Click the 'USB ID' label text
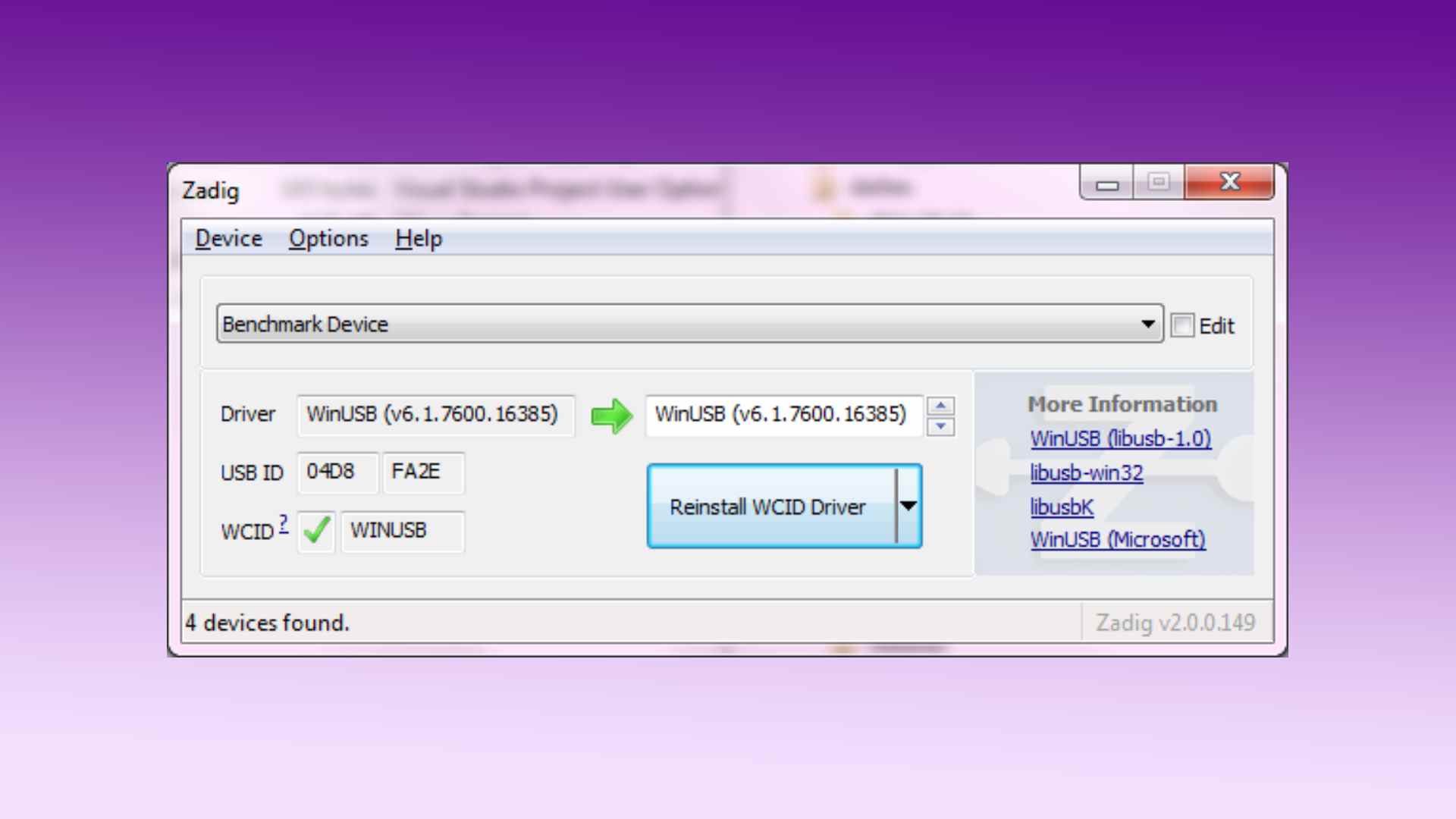Screen dimensions: 1456x819 [x=252, y=473]
